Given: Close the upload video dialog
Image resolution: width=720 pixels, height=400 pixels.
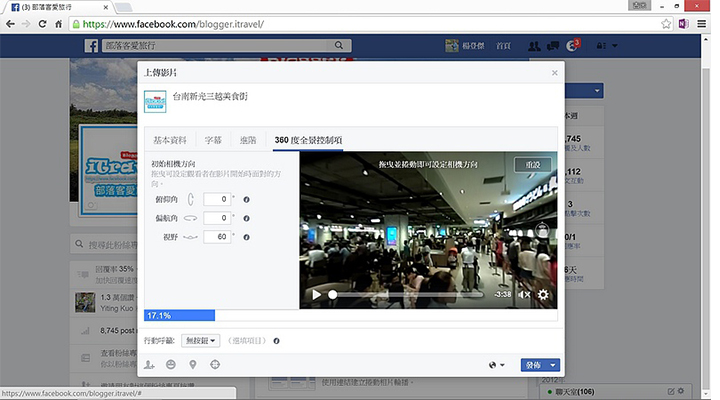Looking at the screenshot, I should point(555,73).
